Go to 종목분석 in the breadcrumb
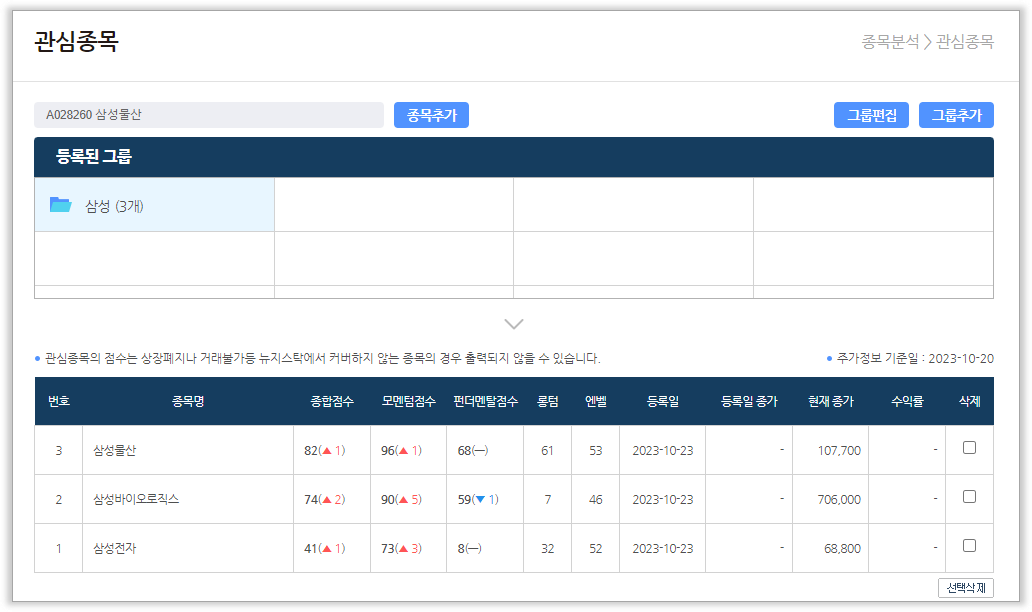The height and width of the screenshot is (612, 1032). 889,42
